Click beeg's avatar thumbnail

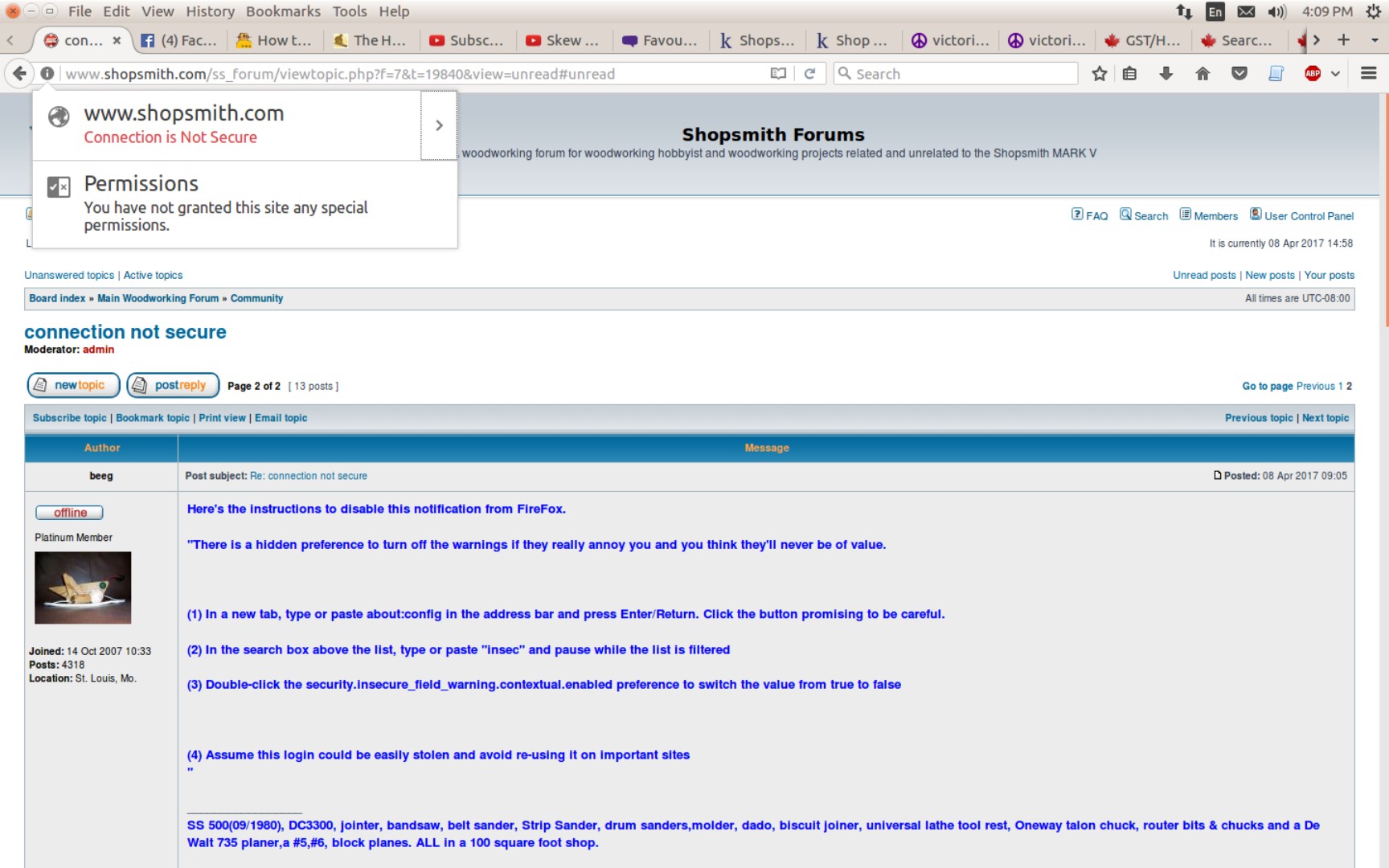pos(83,588)
